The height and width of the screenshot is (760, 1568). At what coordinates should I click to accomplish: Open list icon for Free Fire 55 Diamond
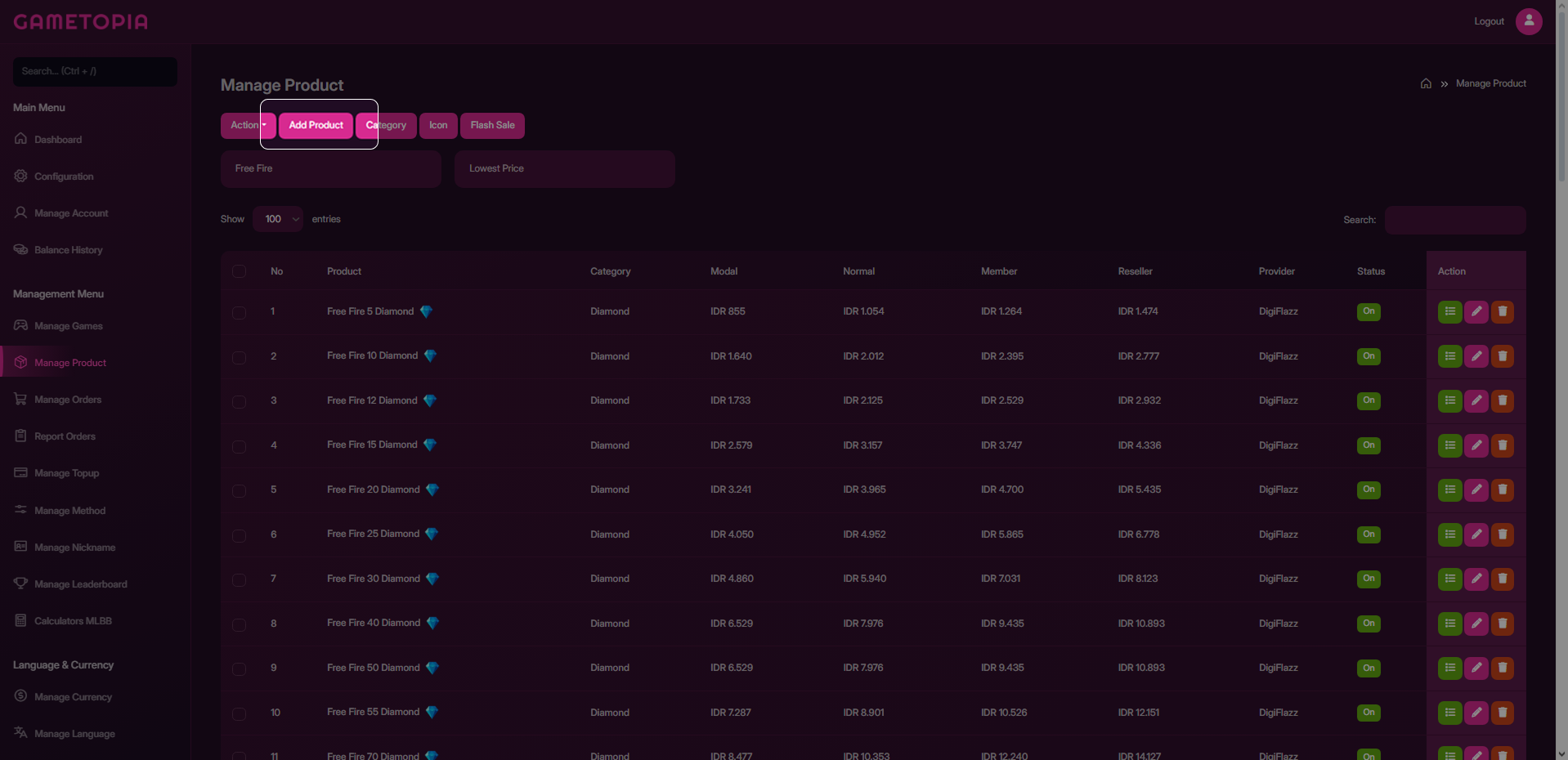click(1449, 713)
